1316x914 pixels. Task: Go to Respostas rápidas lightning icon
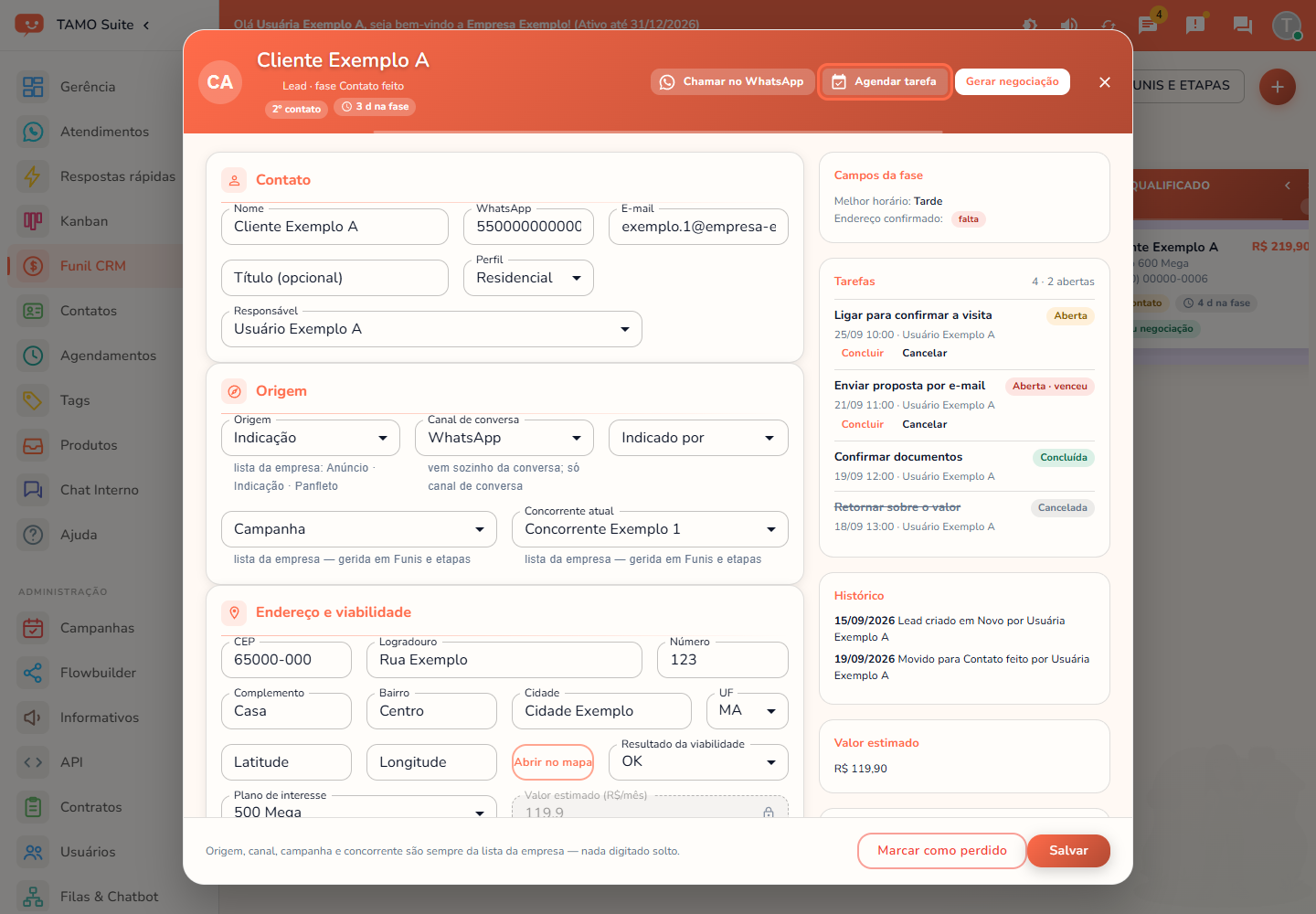(x=33, y=176)
